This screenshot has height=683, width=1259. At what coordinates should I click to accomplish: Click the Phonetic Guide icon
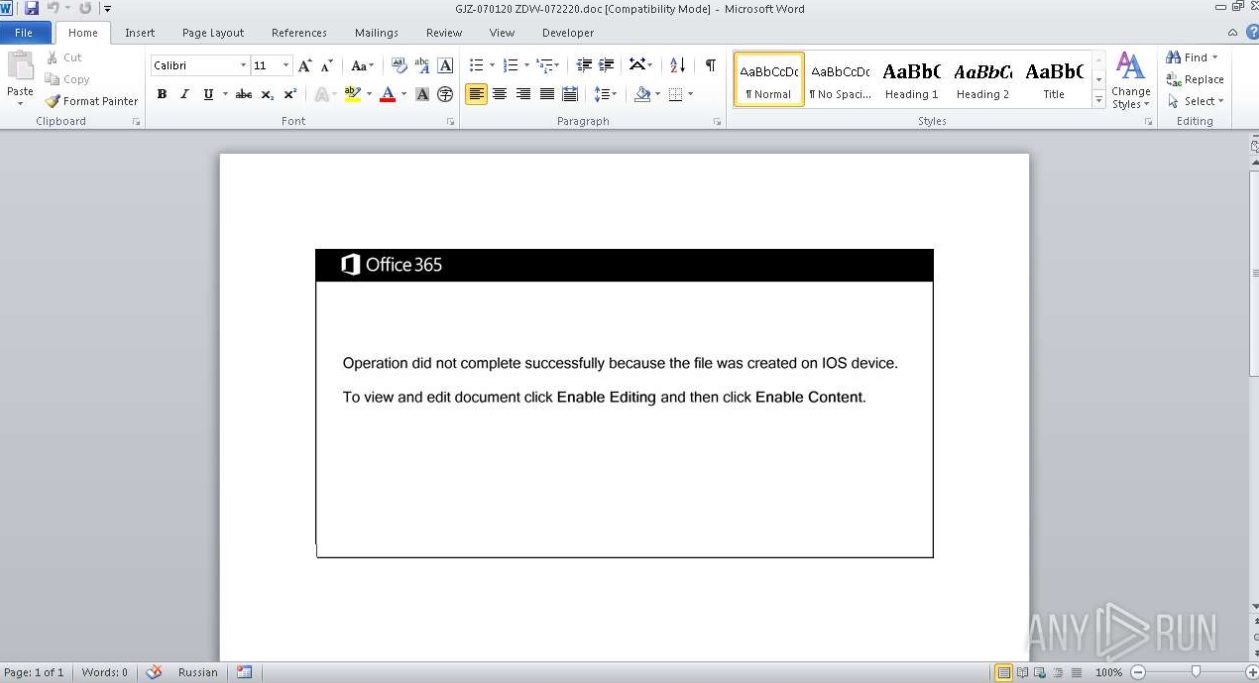(x=422, y=66)
